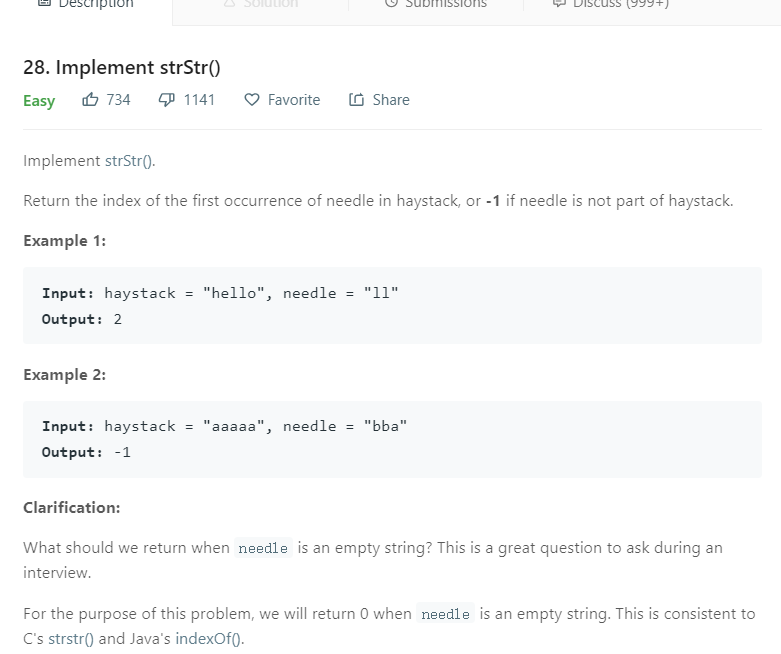Screen dimensions: 781x654
Task: Click the "Example 1:" heading
Action: (x=64, y=241)
